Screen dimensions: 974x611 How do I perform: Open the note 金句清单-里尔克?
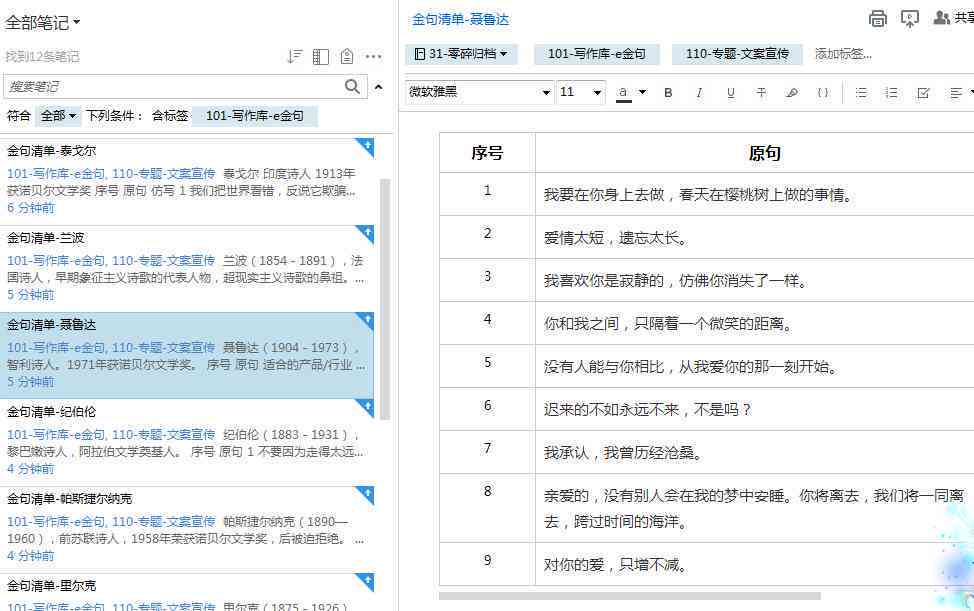pos(186,592)
